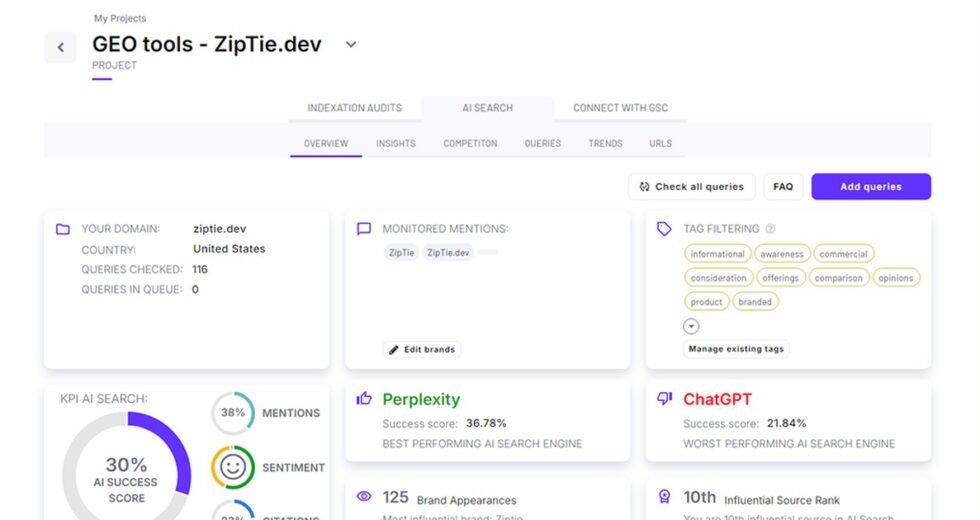Open the Connect with GSC tab

point(621,108)
